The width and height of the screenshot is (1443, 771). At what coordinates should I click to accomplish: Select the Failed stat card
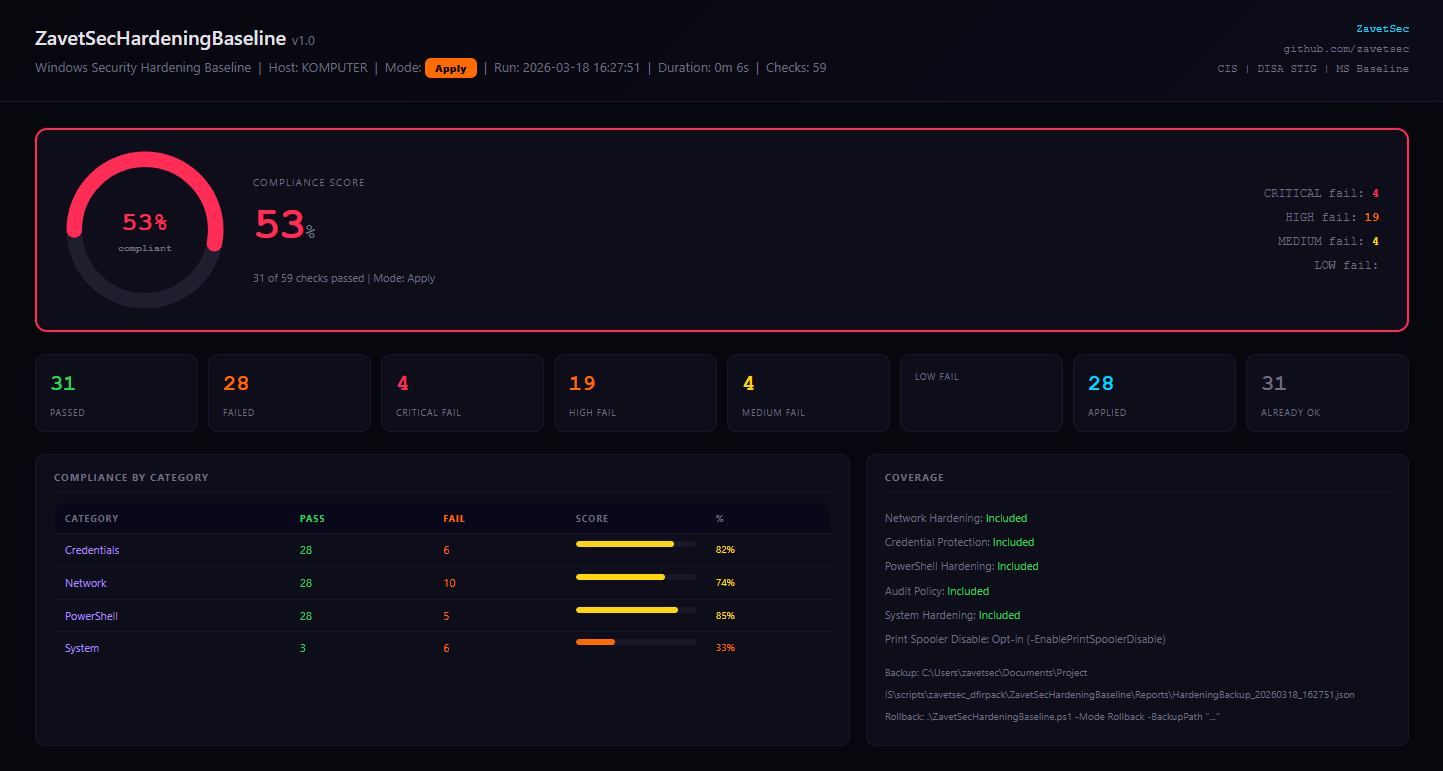pos(289,393)
